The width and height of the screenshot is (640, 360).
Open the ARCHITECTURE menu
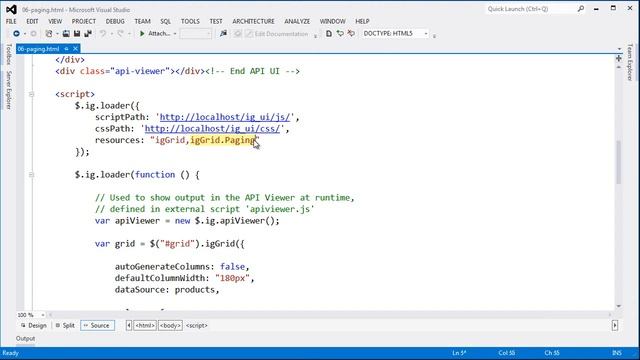click(253, 21)
